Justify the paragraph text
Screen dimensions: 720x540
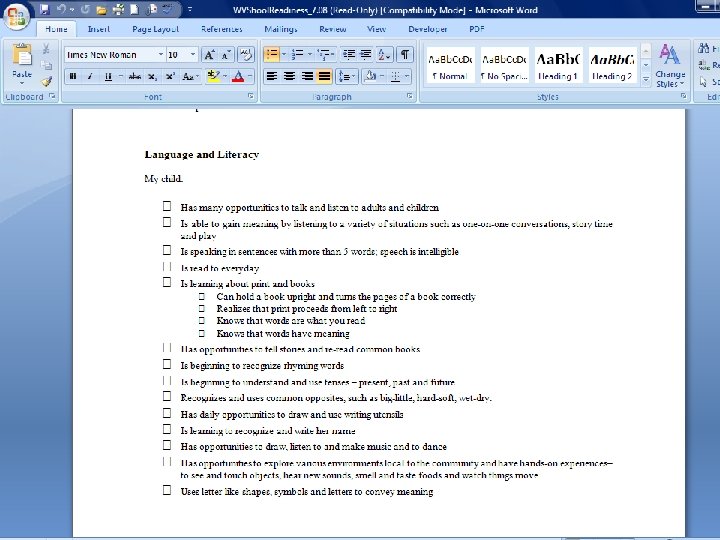click(324, 76)
